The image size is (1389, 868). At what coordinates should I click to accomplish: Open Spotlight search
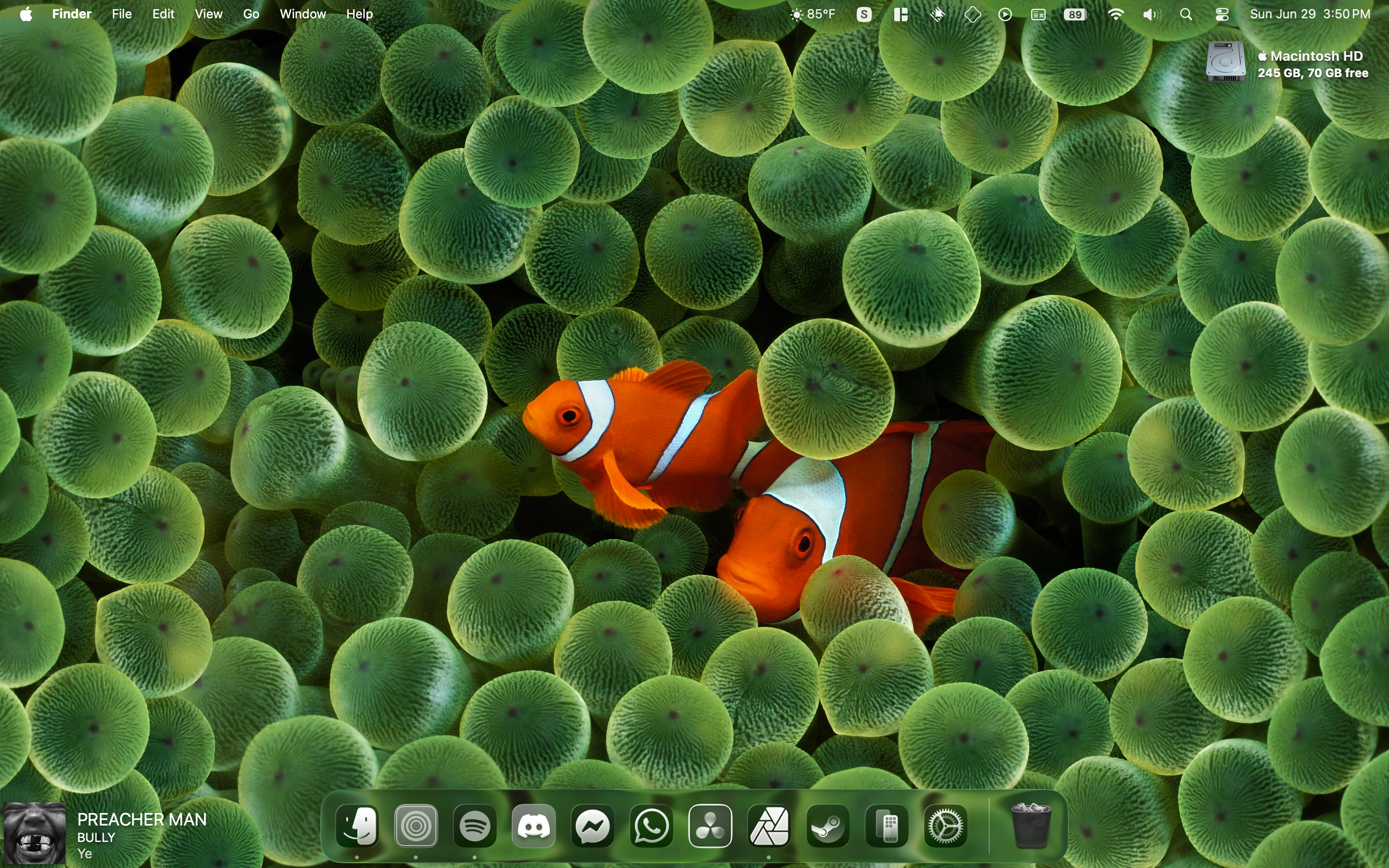pos(1186,14)
